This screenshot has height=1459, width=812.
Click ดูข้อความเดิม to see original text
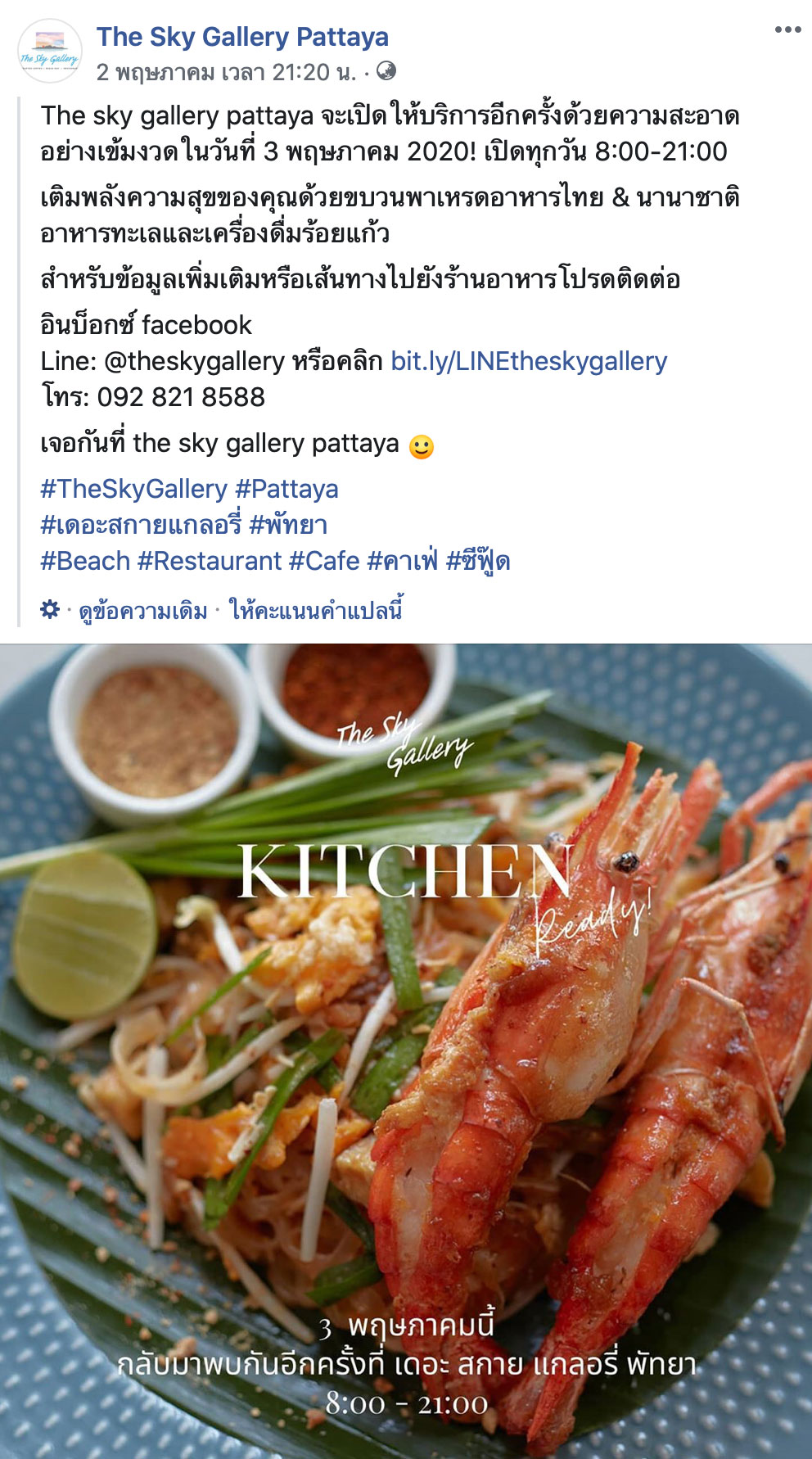(x=143, y=611)
